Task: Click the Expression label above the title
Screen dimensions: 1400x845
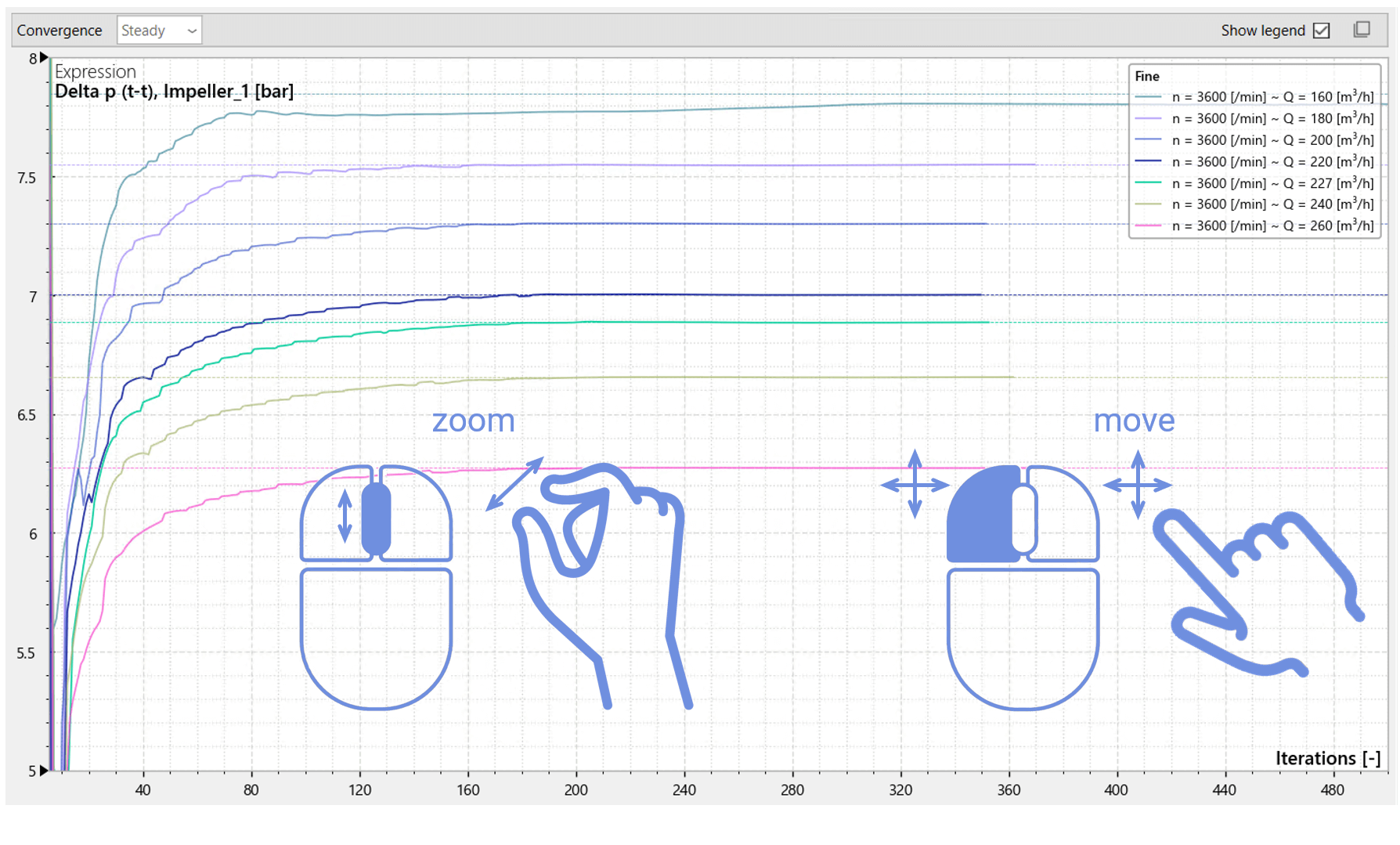Action: click(95, 71)
